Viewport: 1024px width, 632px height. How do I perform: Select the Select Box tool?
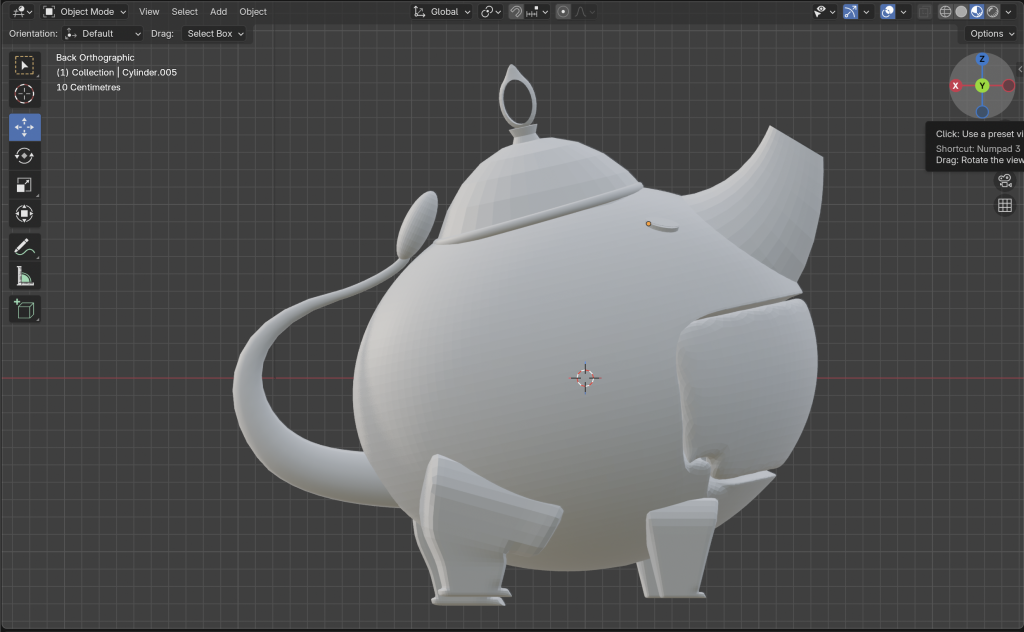tap(25, 66)
